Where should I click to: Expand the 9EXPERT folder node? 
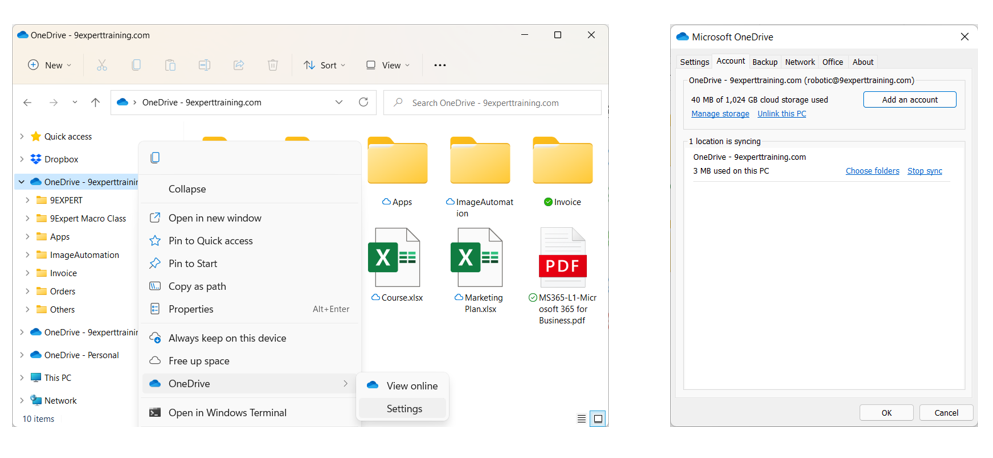27,200
